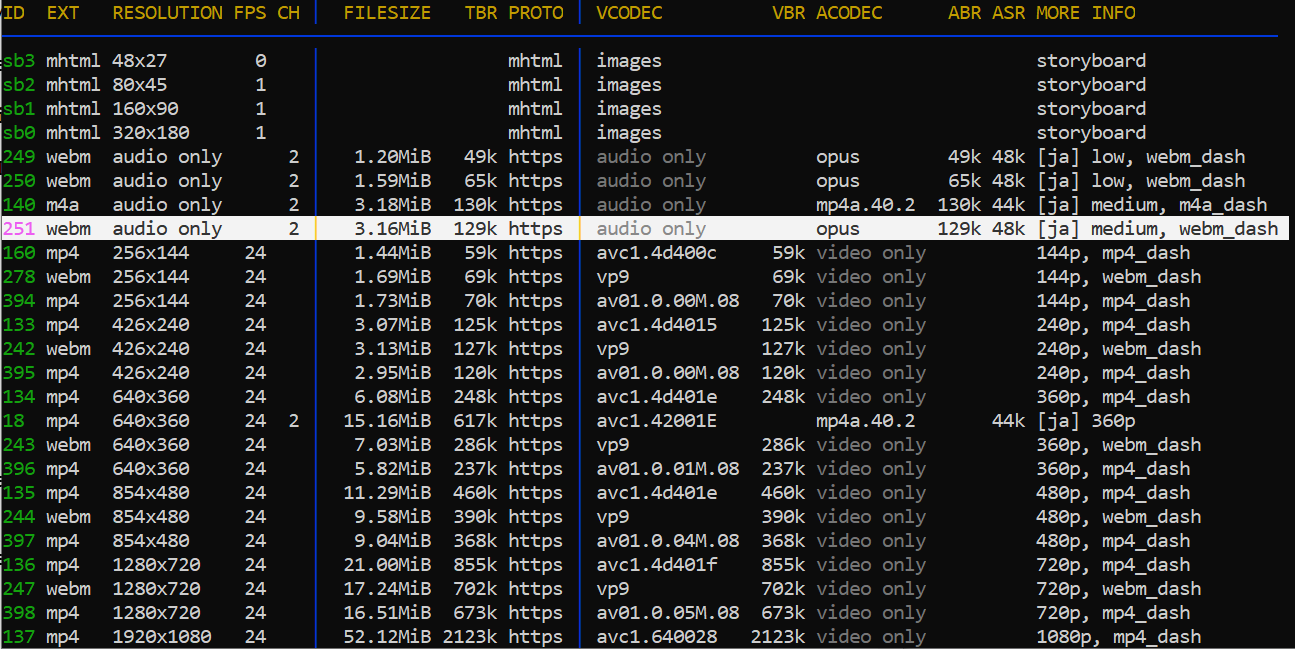Click the 617k TBR value
Image resolution: width=1295 pixels, height=649 pixels.
[476, 421]
